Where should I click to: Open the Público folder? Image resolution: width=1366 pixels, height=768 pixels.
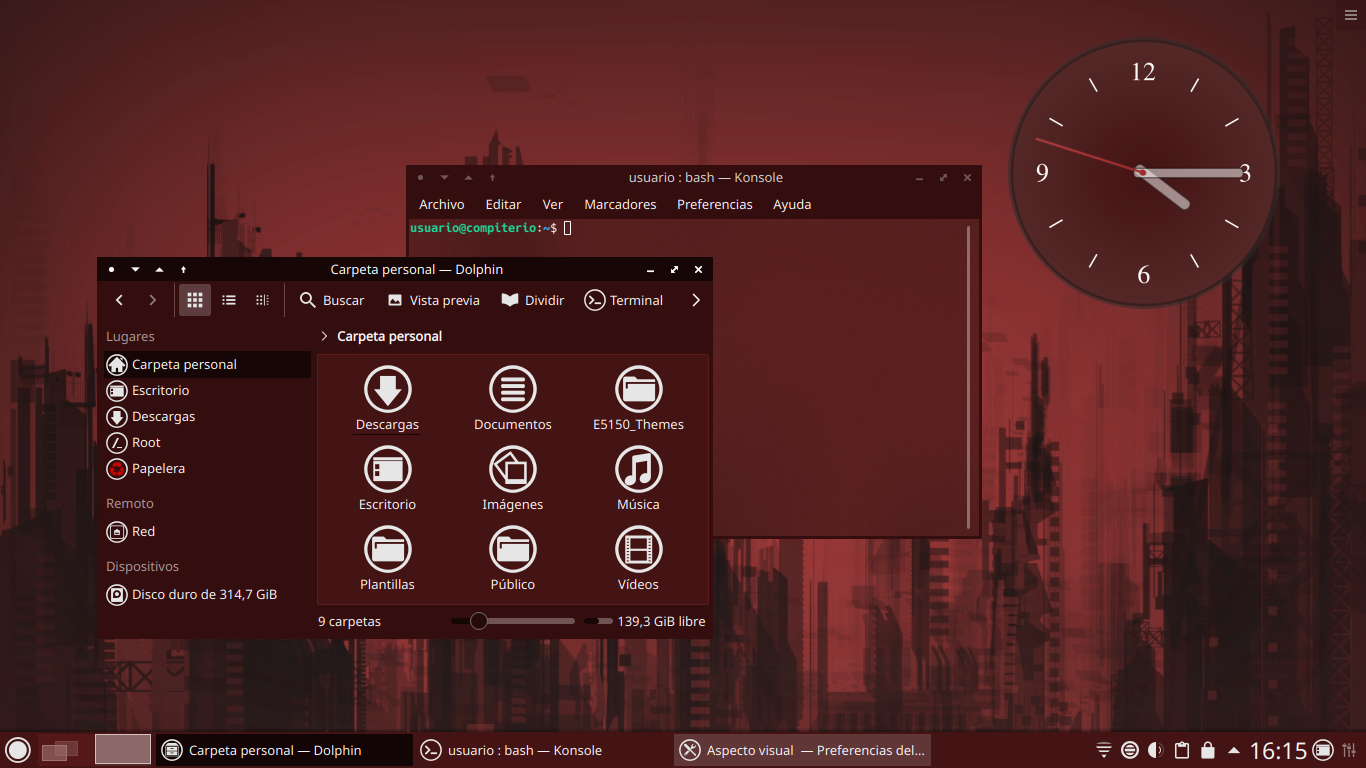tap(513, 559)
